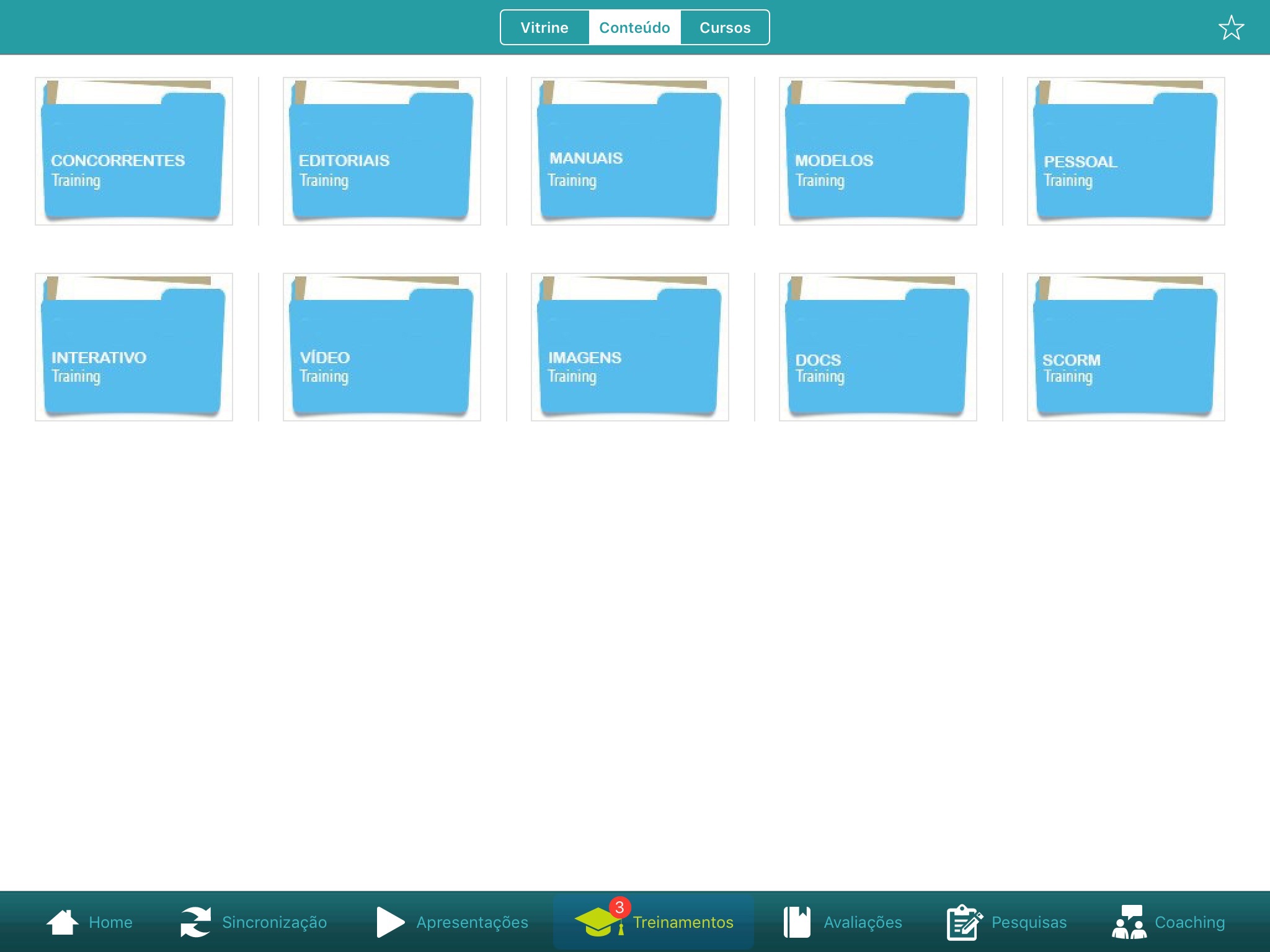Click the Conteúdo tab currently active
The width and height of the screenshot is (1270, 952).
[x=634, y=27]
